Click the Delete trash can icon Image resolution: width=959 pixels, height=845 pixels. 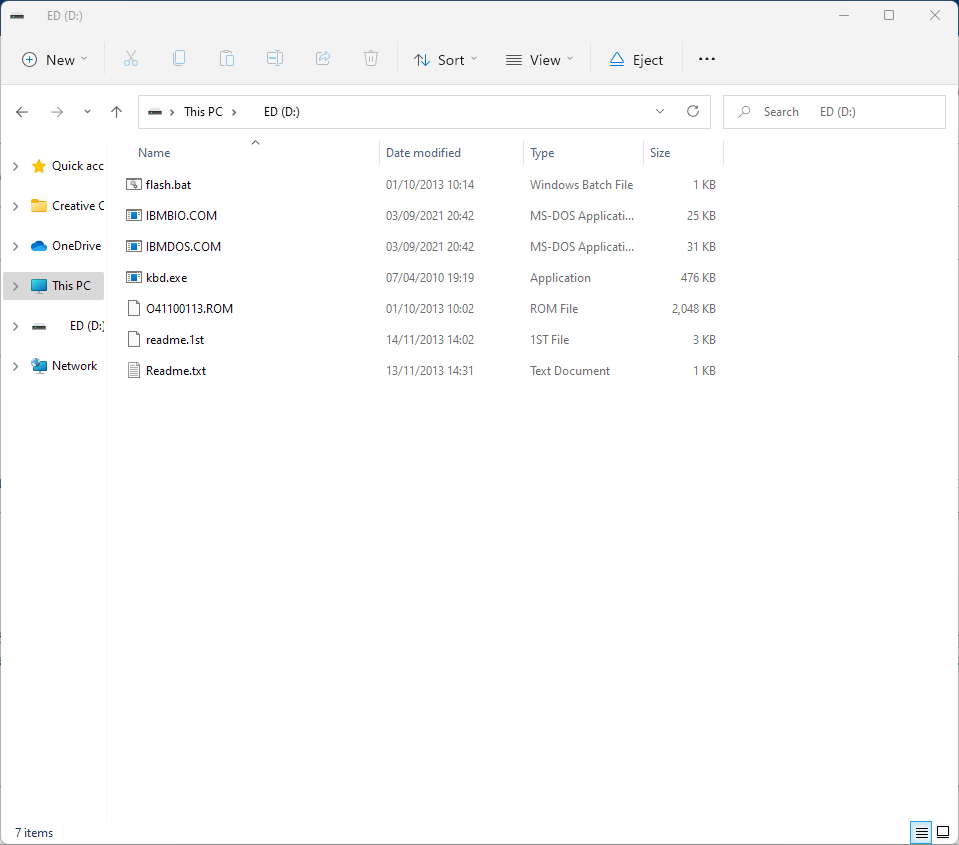tap(371, 59)
